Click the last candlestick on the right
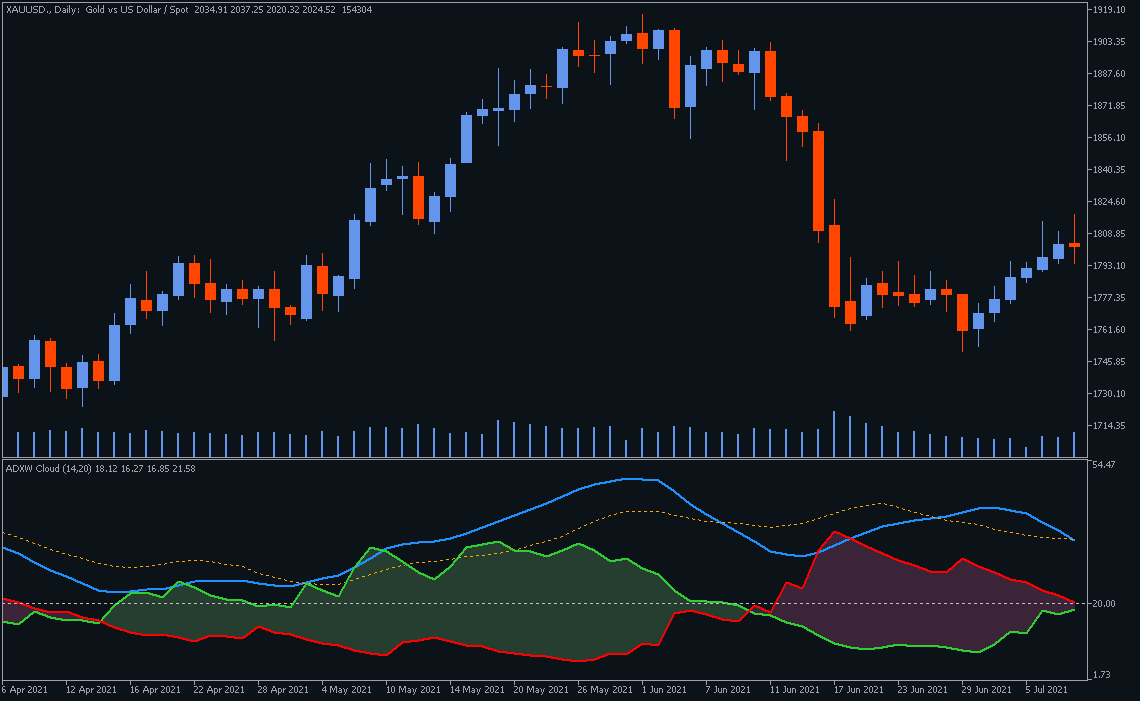The height and width of the screenshot is (701, 1140). (1074, 244)
